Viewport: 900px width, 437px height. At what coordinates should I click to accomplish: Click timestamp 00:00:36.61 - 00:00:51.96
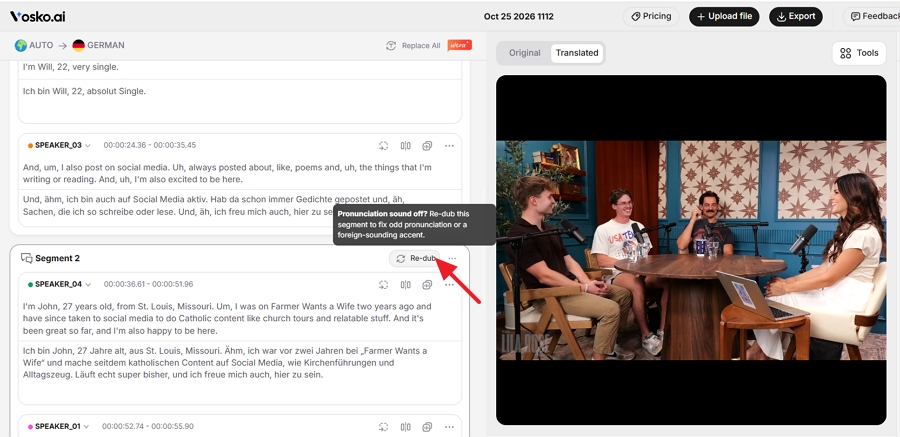coord(149,284)
